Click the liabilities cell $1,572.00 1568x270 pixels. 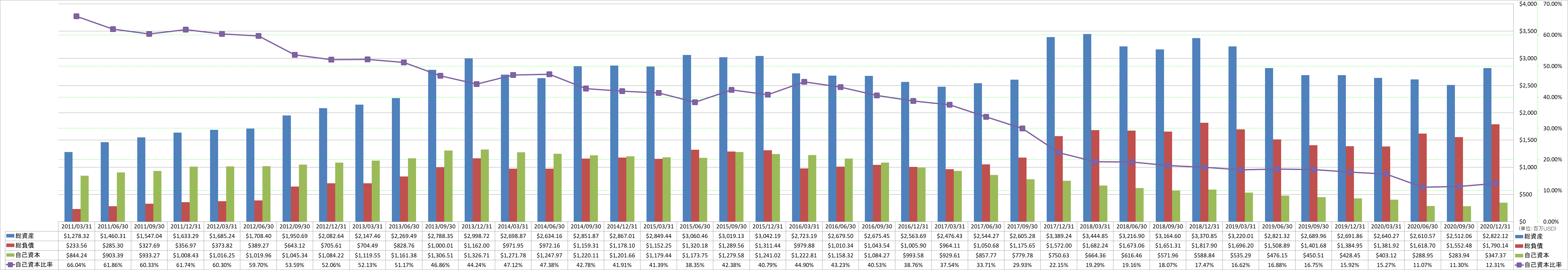[x=1059, y=246]
